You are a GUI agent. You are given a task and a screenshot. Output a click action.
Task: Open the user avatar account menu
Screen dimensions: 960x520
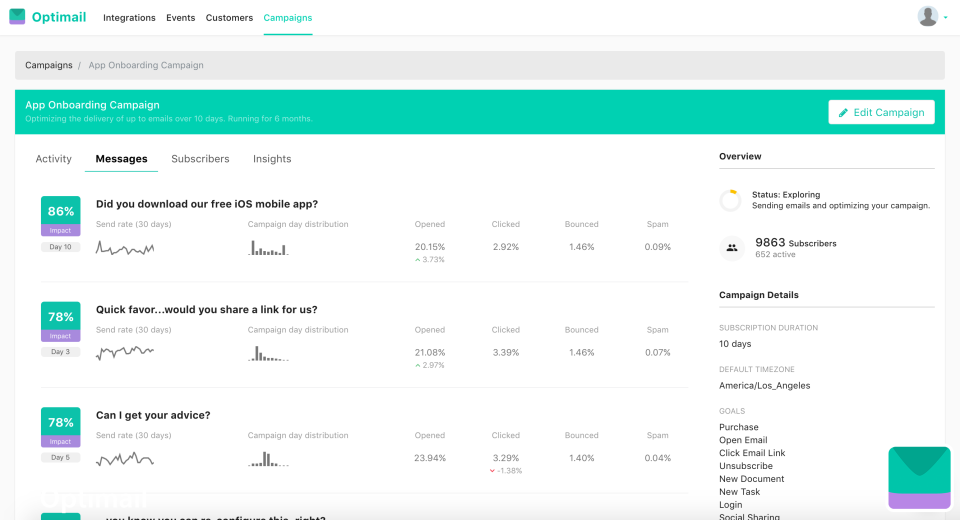tap(930, 17)
